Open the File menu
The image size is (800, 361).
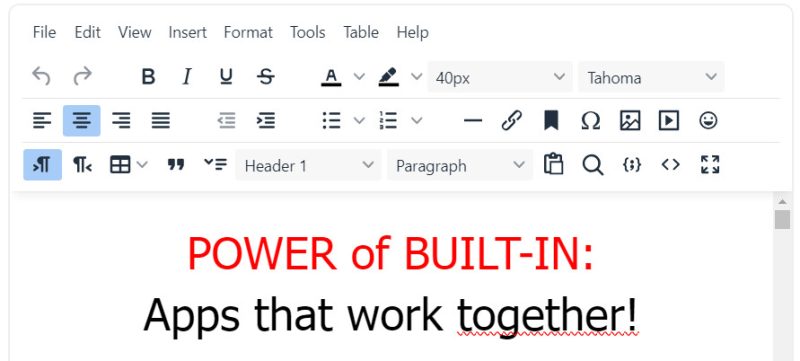44,32
